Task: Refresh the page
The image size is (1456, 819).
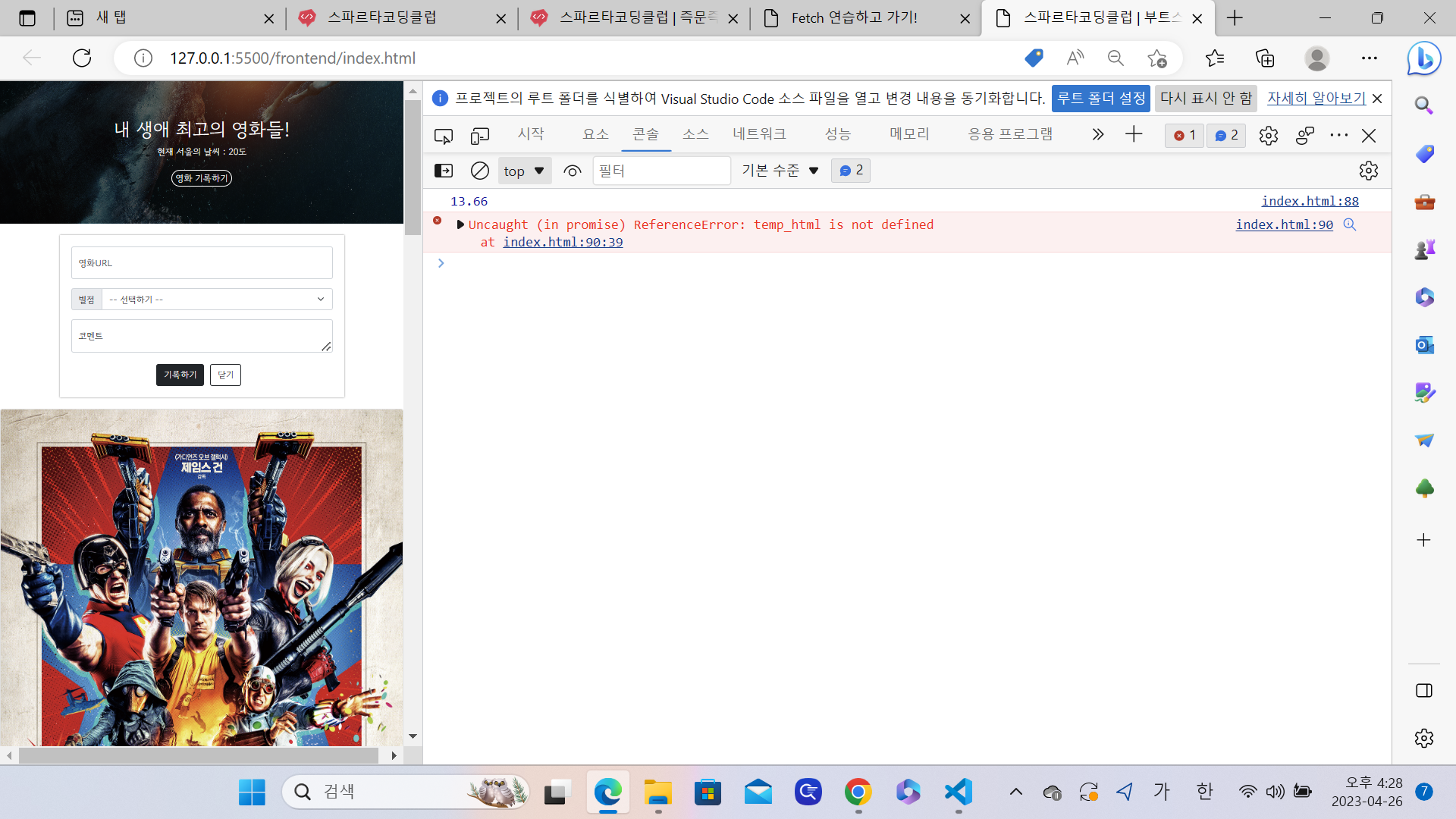Action: tap(82, 58)
